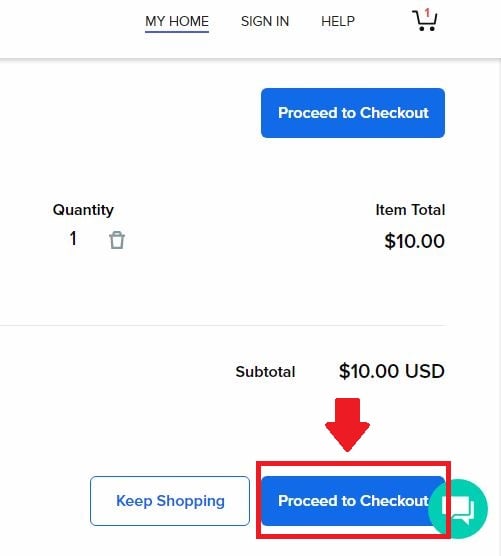
Task: Click the red cart item count badge
Action: pos(427,13)
